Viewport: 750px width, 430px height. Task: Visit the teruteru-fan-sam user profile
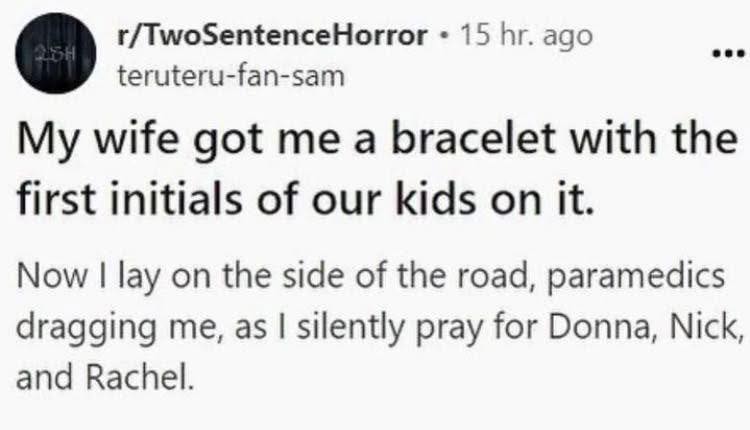(231, 74)
